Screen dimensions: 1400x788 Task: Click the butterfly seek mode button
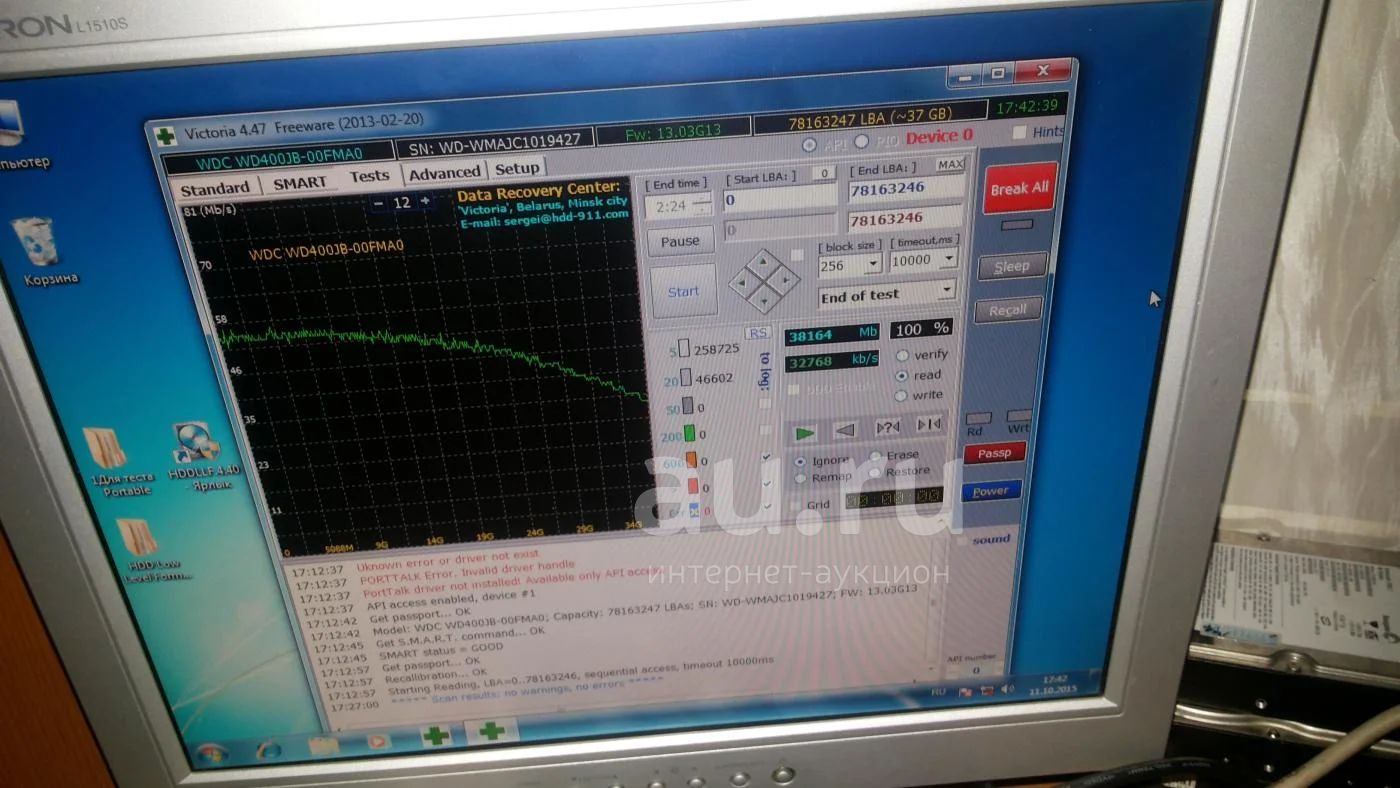click(x=929, y=424)
